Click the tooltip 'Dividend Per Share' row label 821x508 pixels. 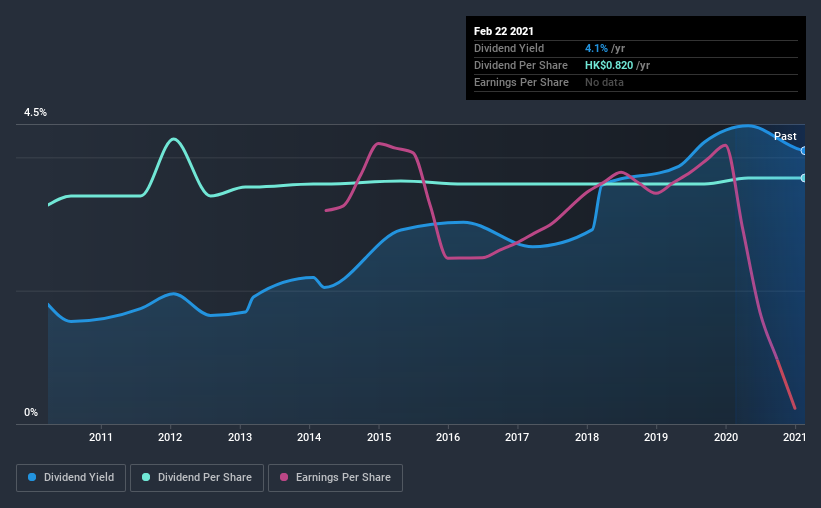click(520, 65)
